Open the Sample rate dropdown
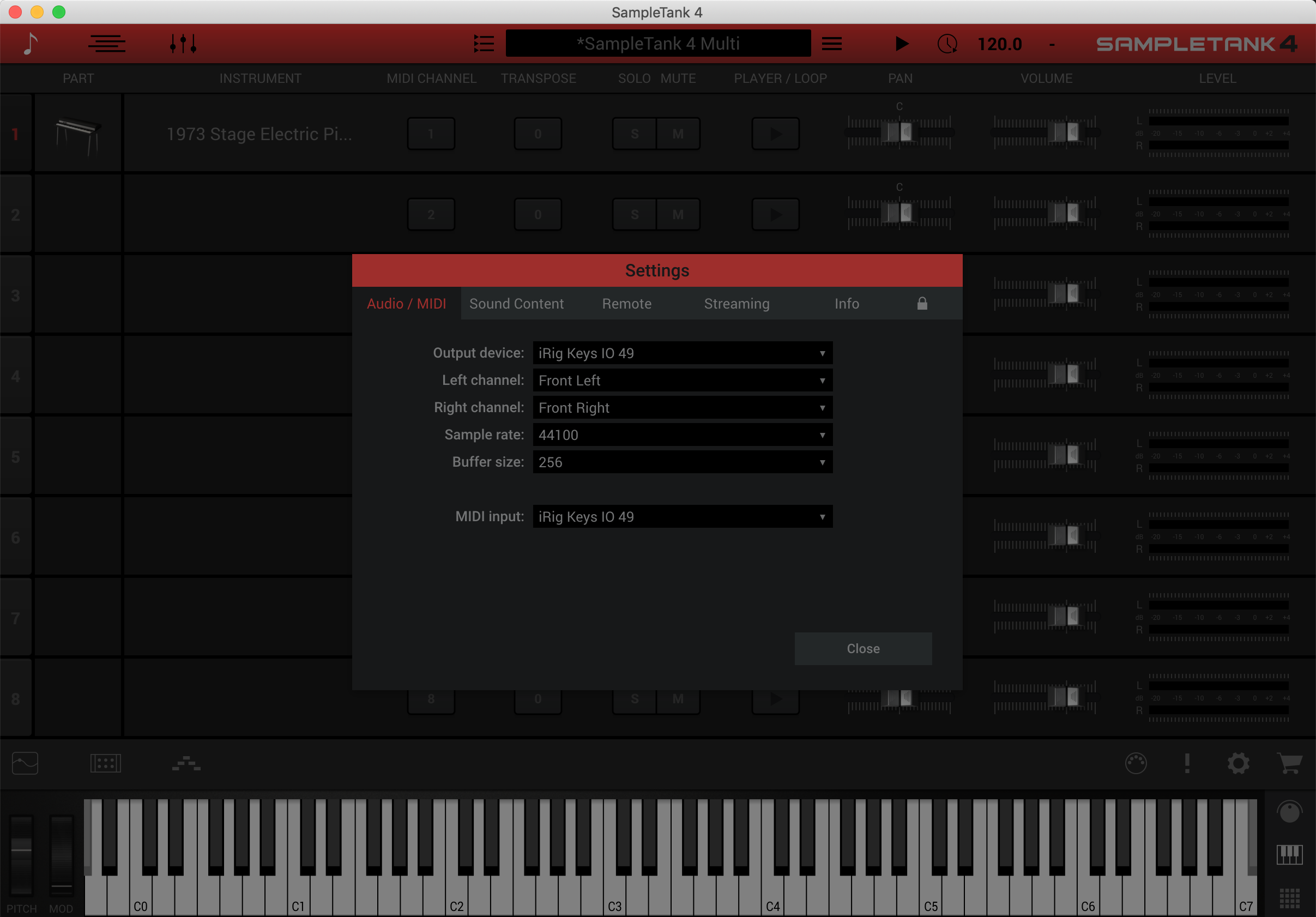1316x917 pixels. (x=682, y=435)
